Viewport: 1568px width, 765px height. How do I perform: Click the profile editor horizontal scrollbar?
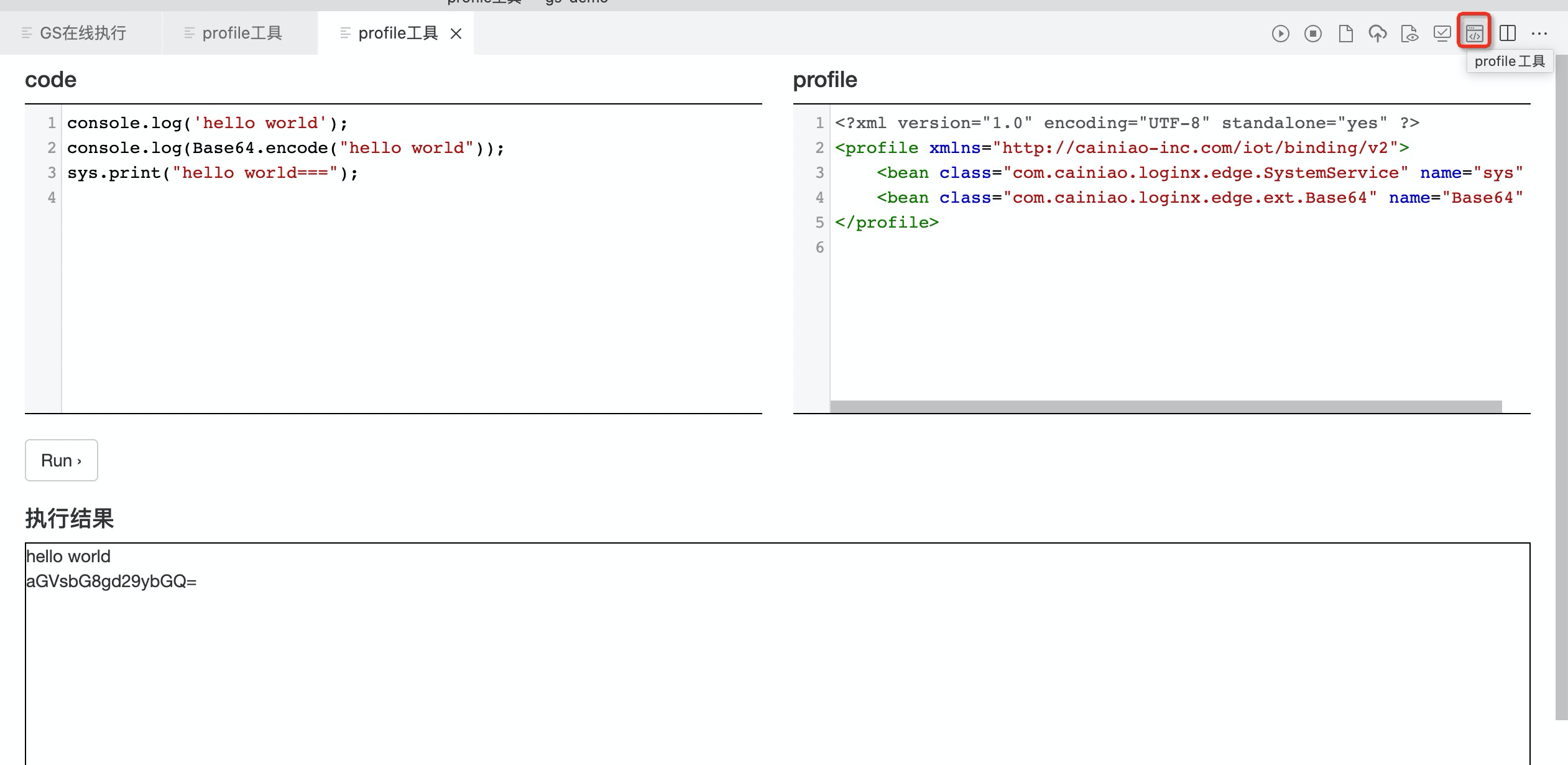pyautogui.click(x=1166, y=406)
